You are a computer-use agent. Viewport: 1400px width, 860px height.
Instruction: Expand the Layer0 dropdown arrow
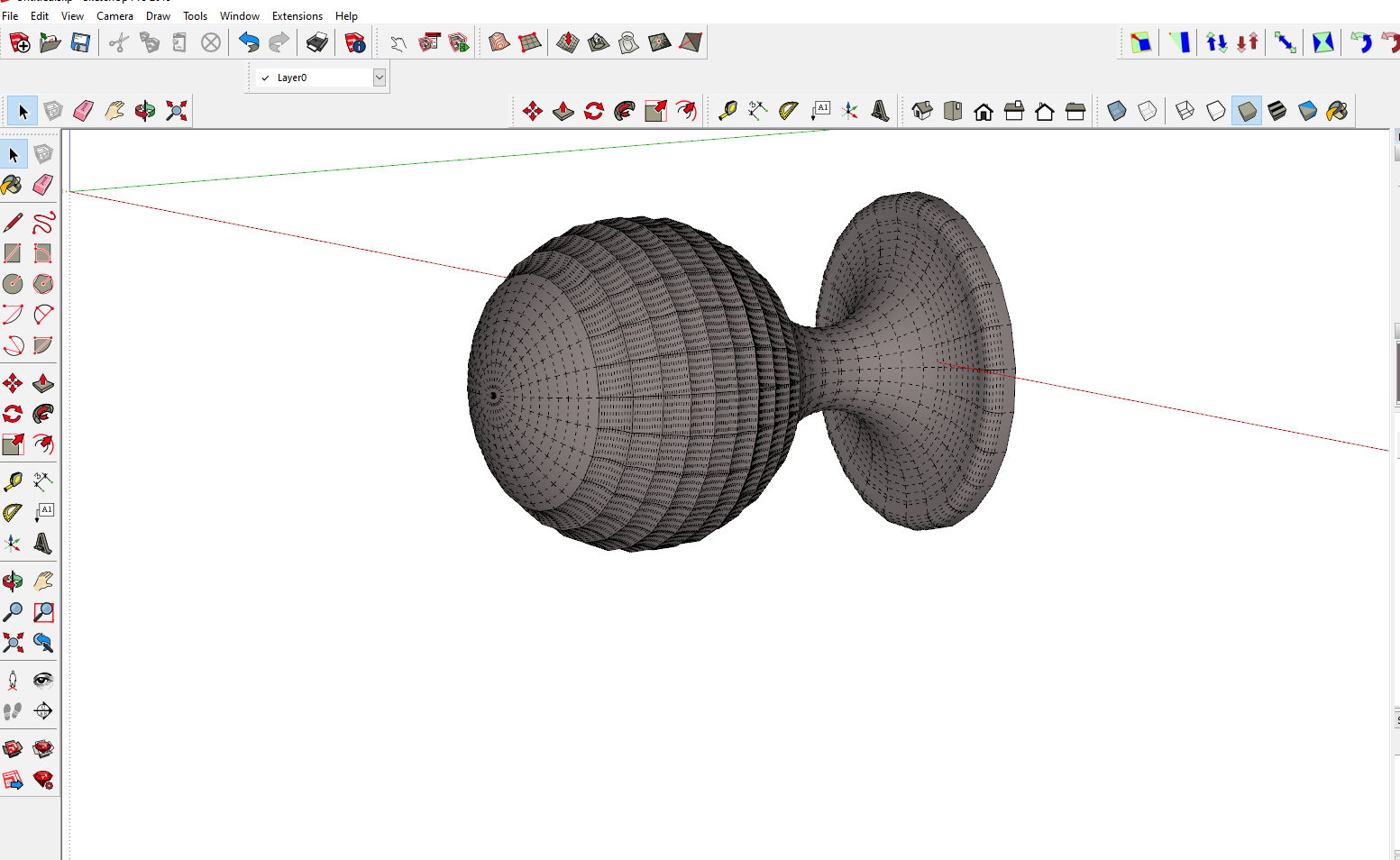(380, 78)
